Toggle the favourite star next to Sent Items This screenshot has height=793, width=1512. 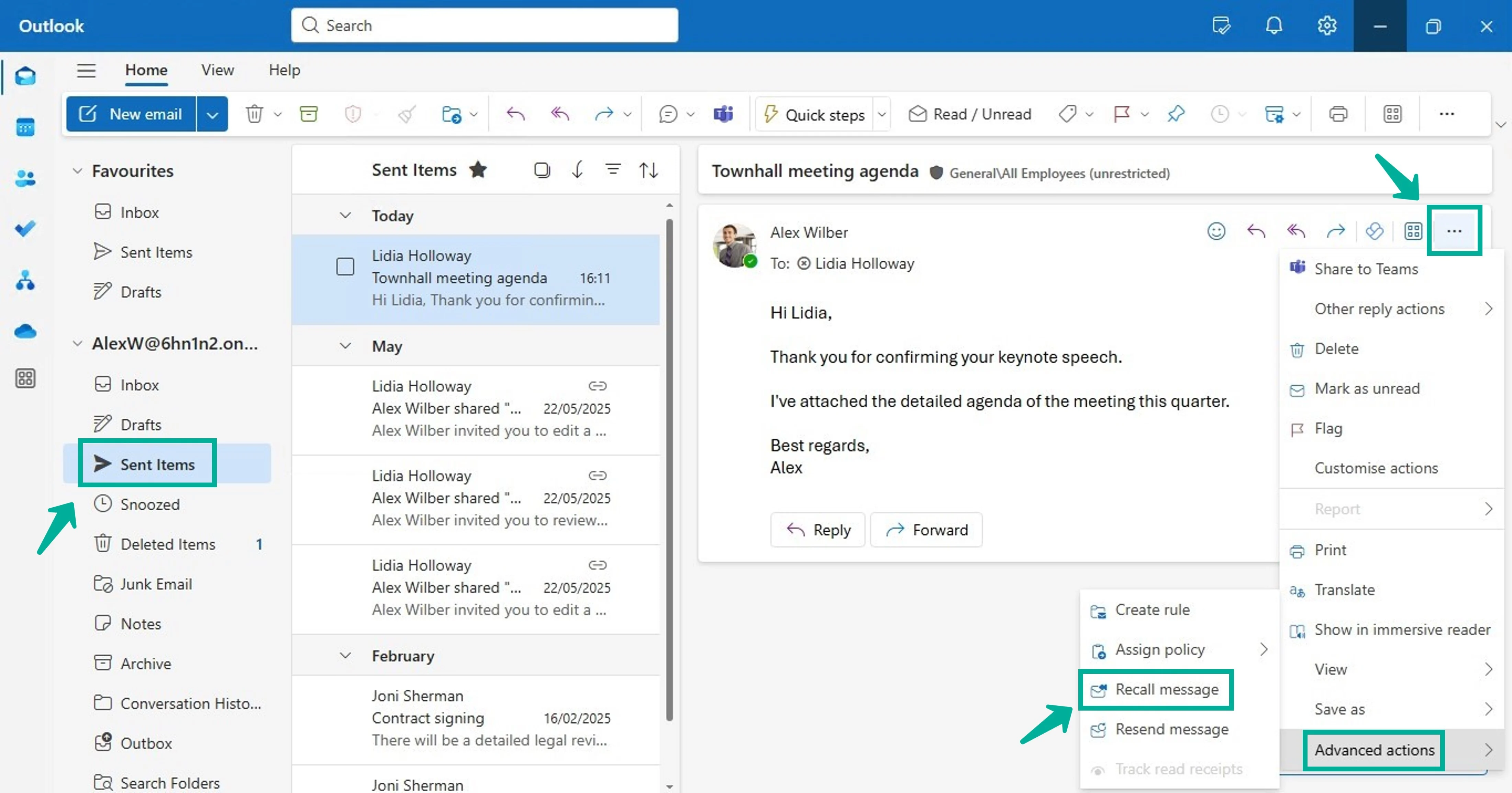click(x=478, y=170)
